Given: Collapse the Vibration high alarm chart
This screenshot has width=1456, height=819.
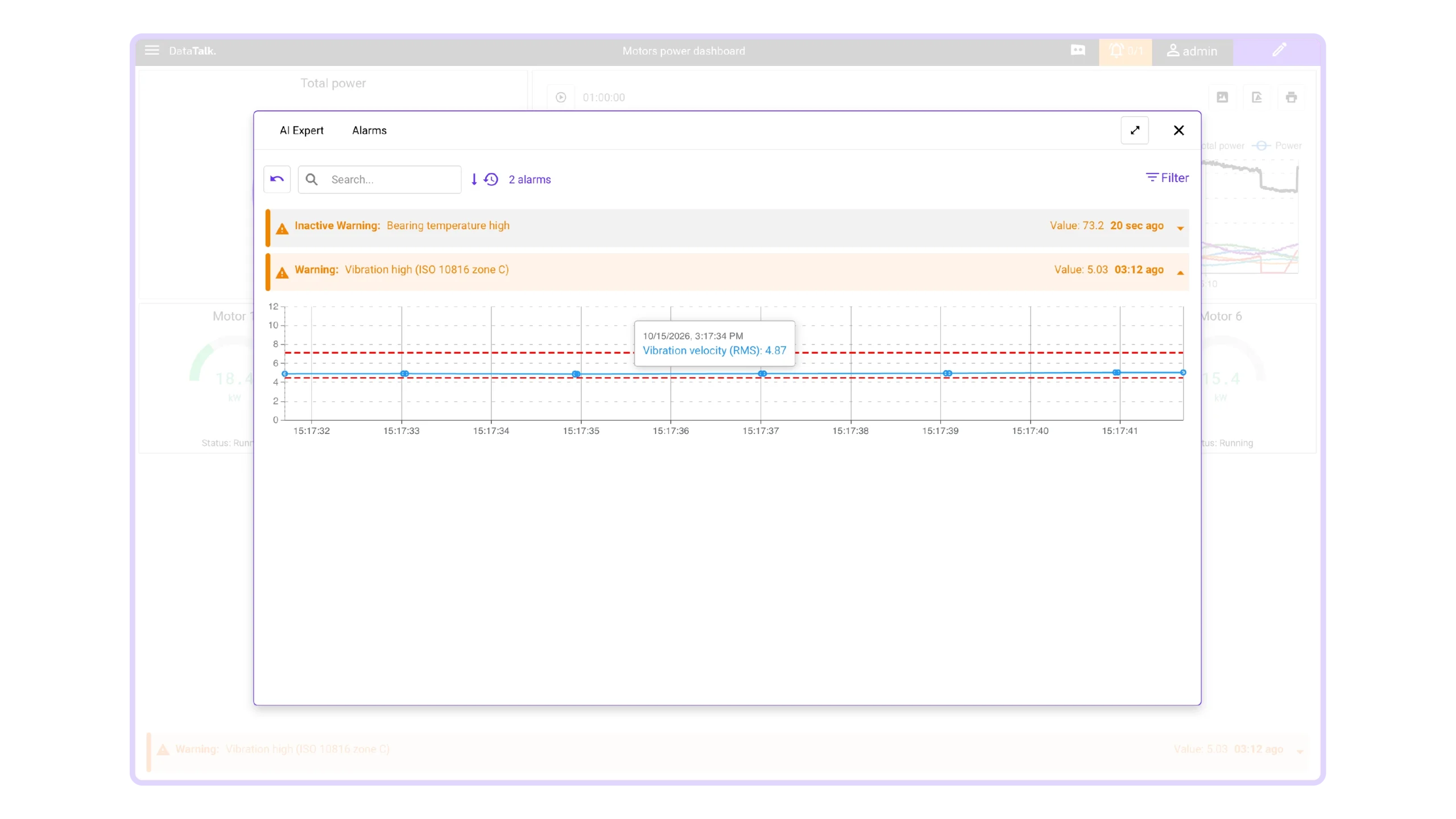Looking at the screenshot, I should pos(1180,272).
